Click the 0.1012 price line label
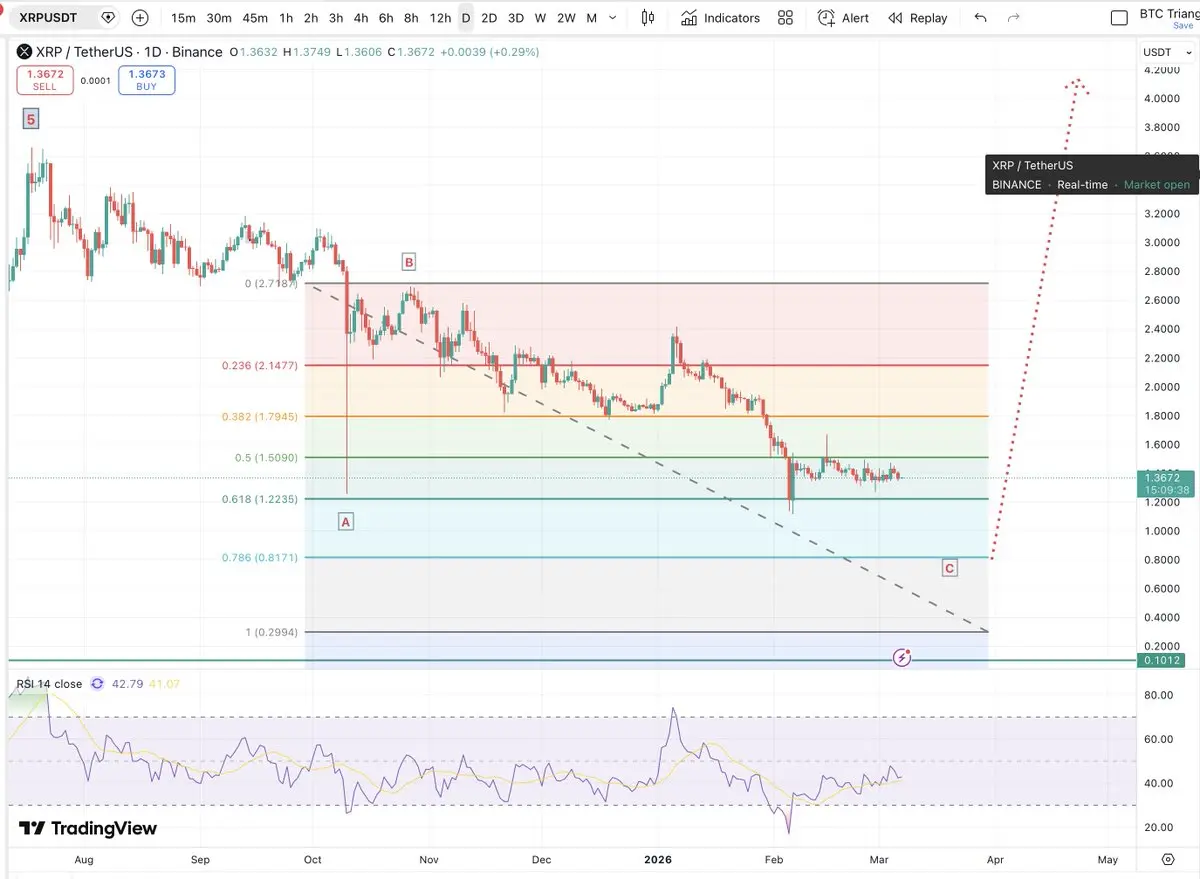Image resolution: width=1200 pixels, height=879 pixels. tap(1162, 660)
